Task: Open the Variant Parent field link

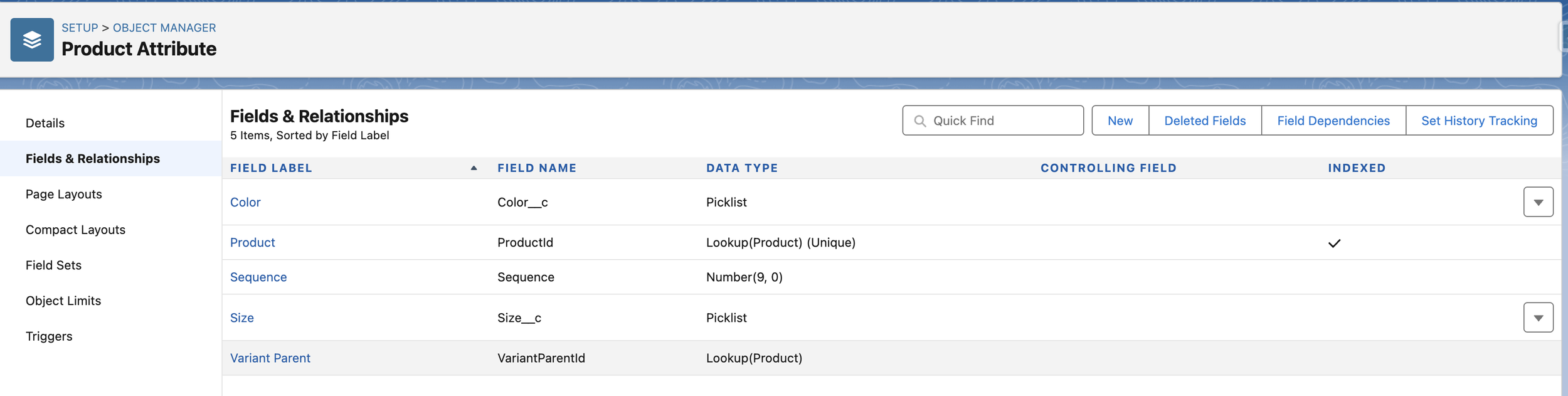Action: (270, 358)
